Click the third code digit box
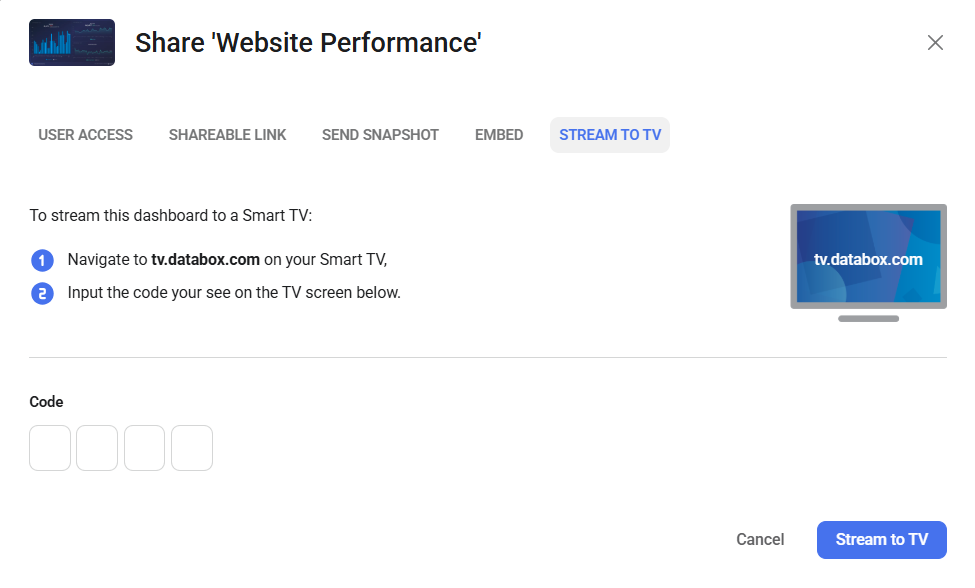975x588 pixels. click(x=144, y=448)
